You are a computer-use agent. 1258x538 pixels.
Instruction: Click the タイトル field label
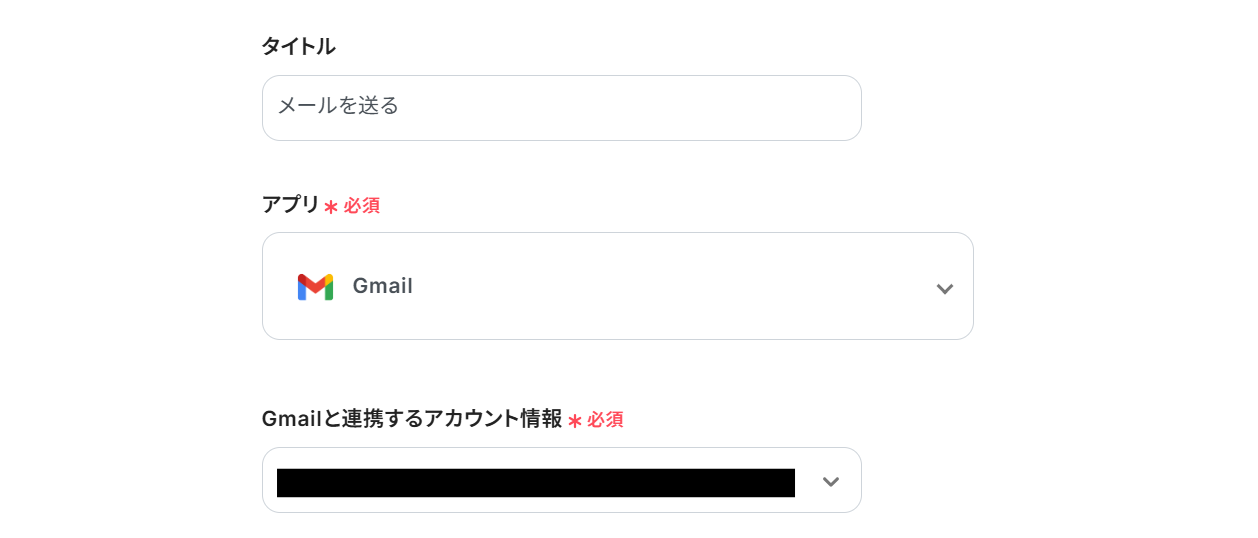298,46
